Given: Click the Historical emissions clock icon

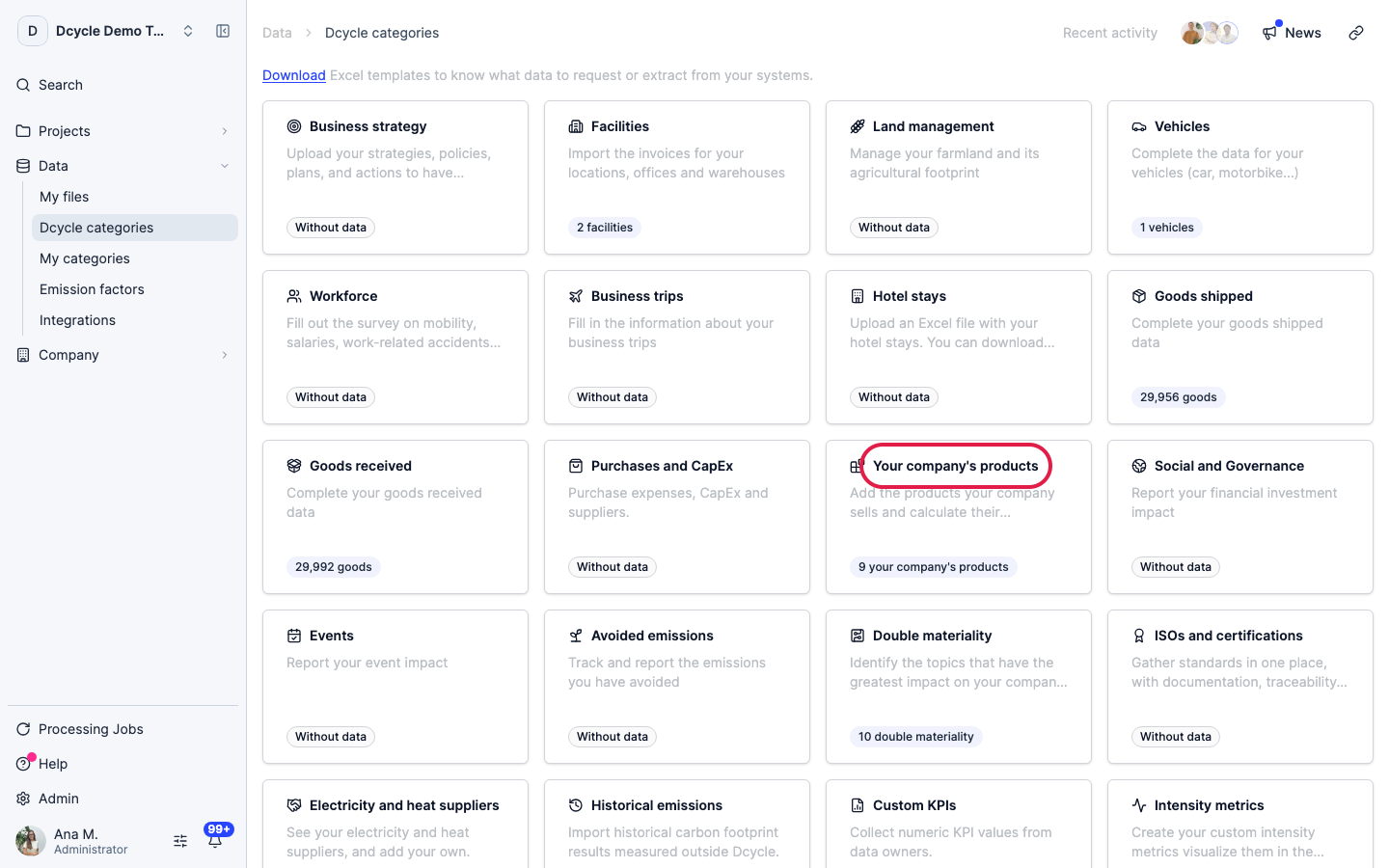Looking at the screenshot, I should click(576, 805).
